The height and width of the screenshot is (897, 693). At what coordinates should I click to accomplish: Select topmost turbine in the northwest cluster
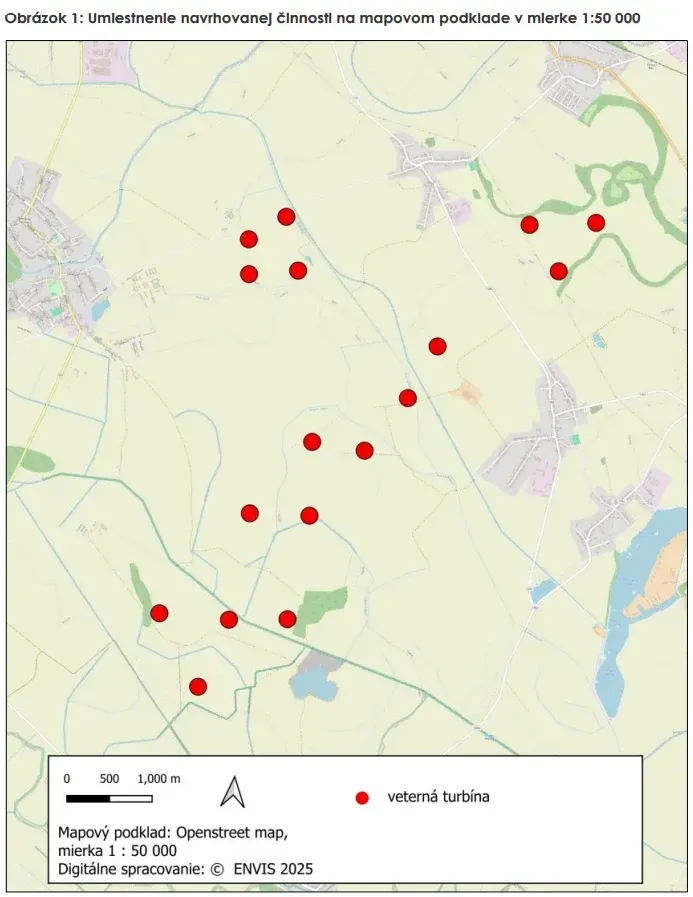click(x=286, y=217)
